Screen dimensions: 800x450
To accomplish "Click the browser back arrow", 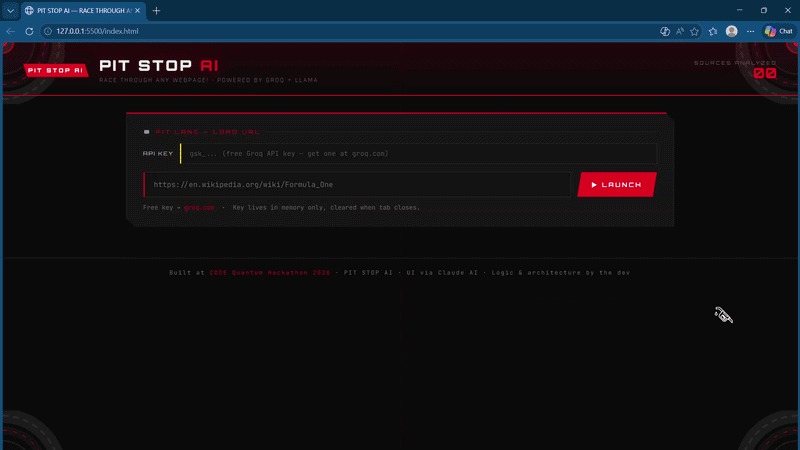I will click(10, 31).
